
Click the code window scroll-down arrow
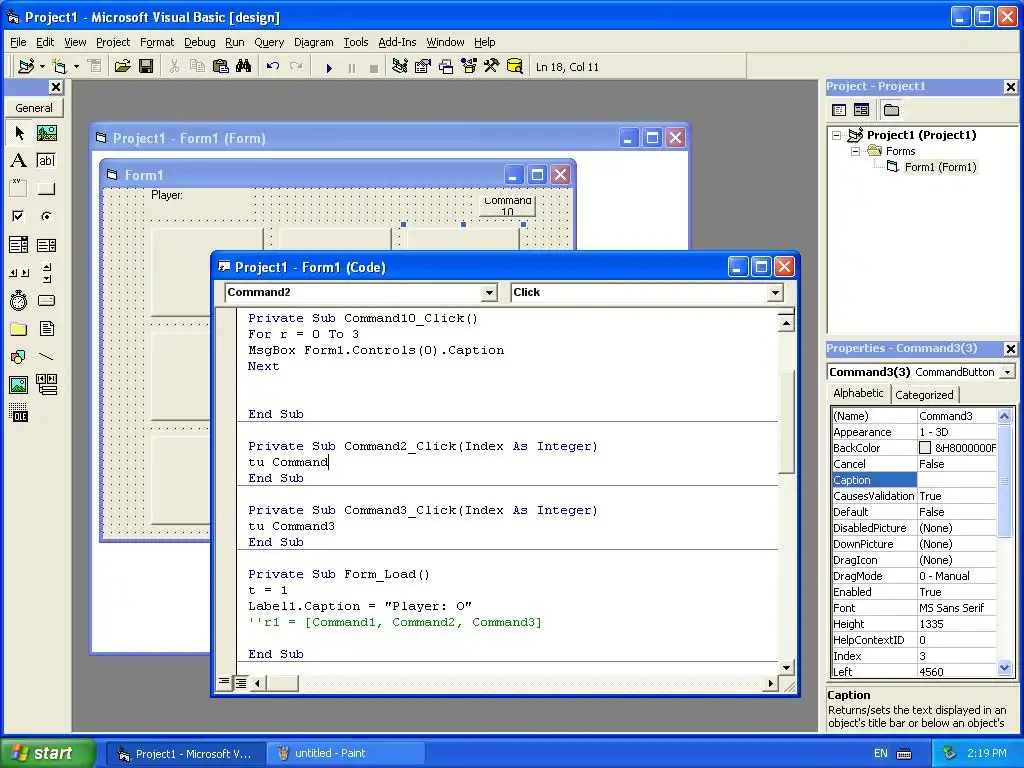click(786, 667)
